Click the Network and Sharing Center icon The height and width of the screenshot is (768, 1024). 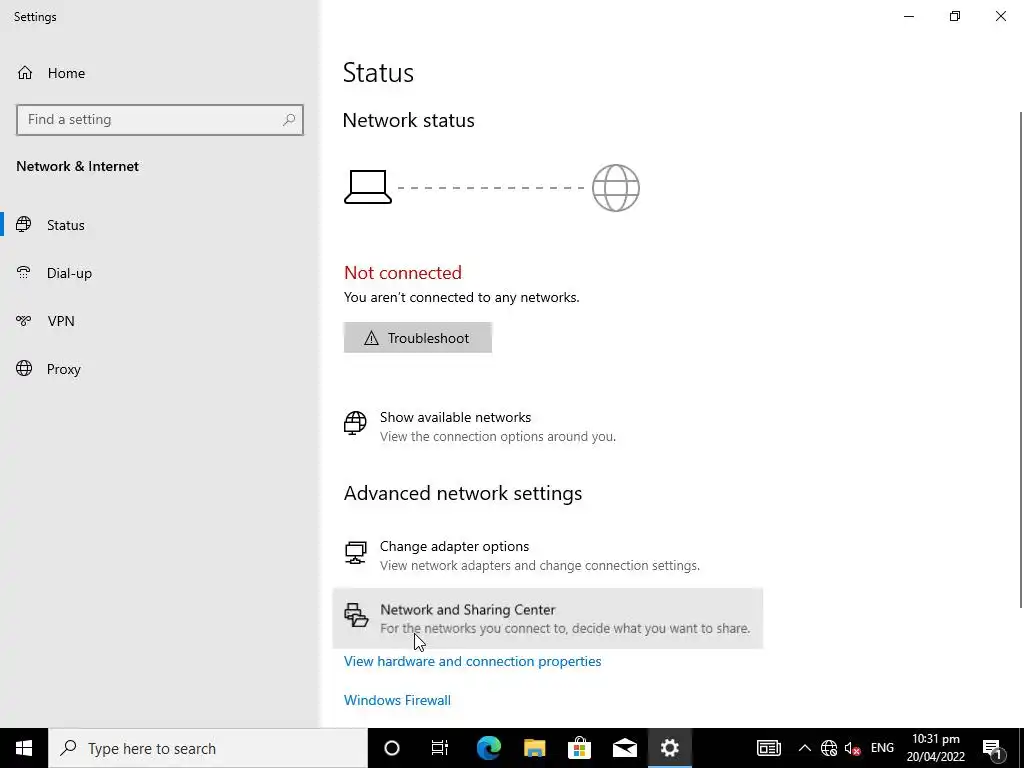click(x=356, y=615)
